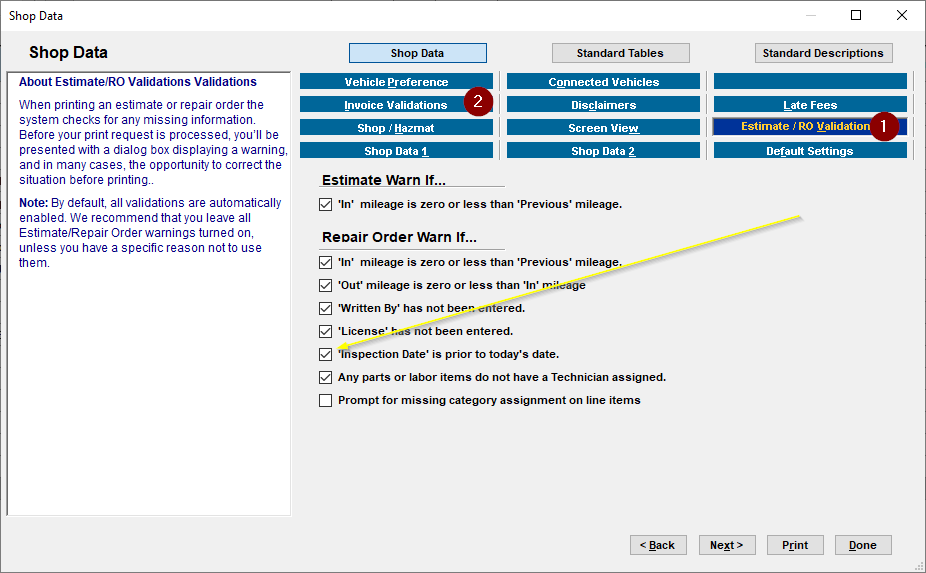Open the Late Fees section
This screenshot has height=573, width=926.
810,105
